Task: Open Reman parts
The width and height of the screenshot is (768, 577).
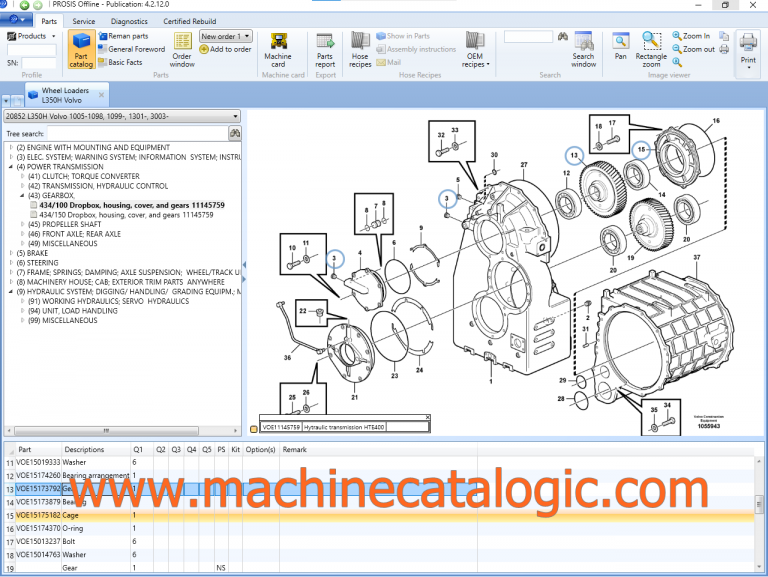Action: [123, 36]
